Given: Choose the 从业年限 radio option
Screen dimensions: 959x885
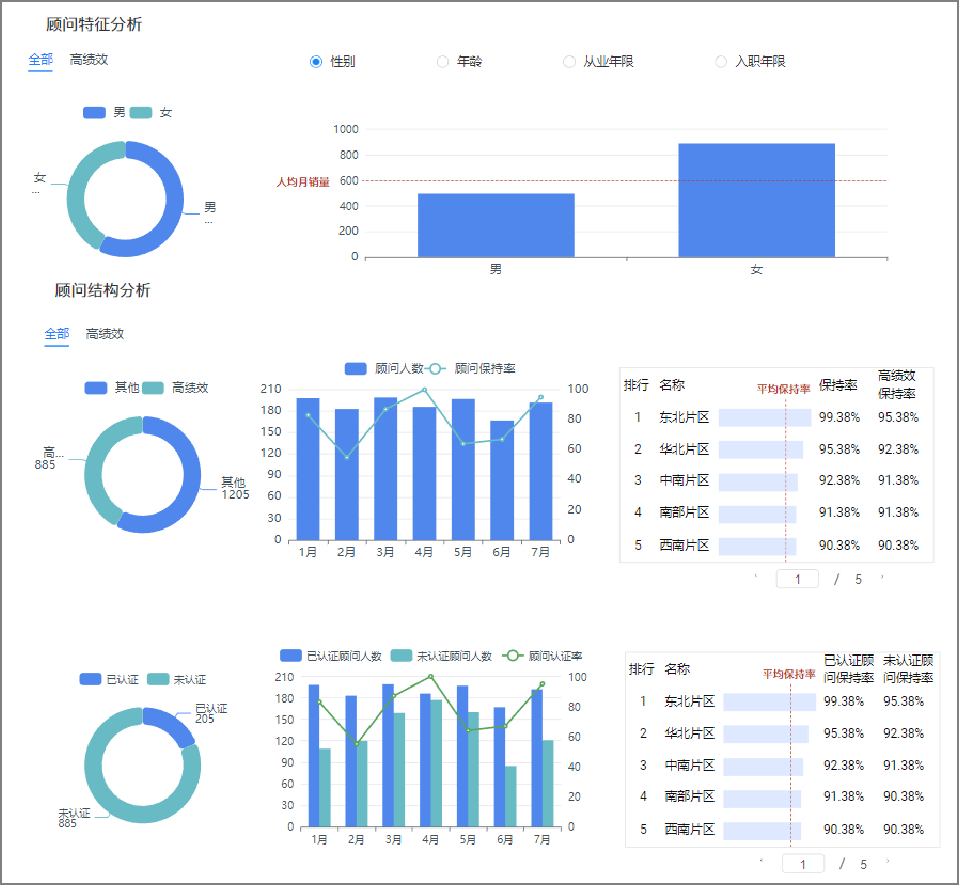Looking at the screenshot, I should coord(569,62).
